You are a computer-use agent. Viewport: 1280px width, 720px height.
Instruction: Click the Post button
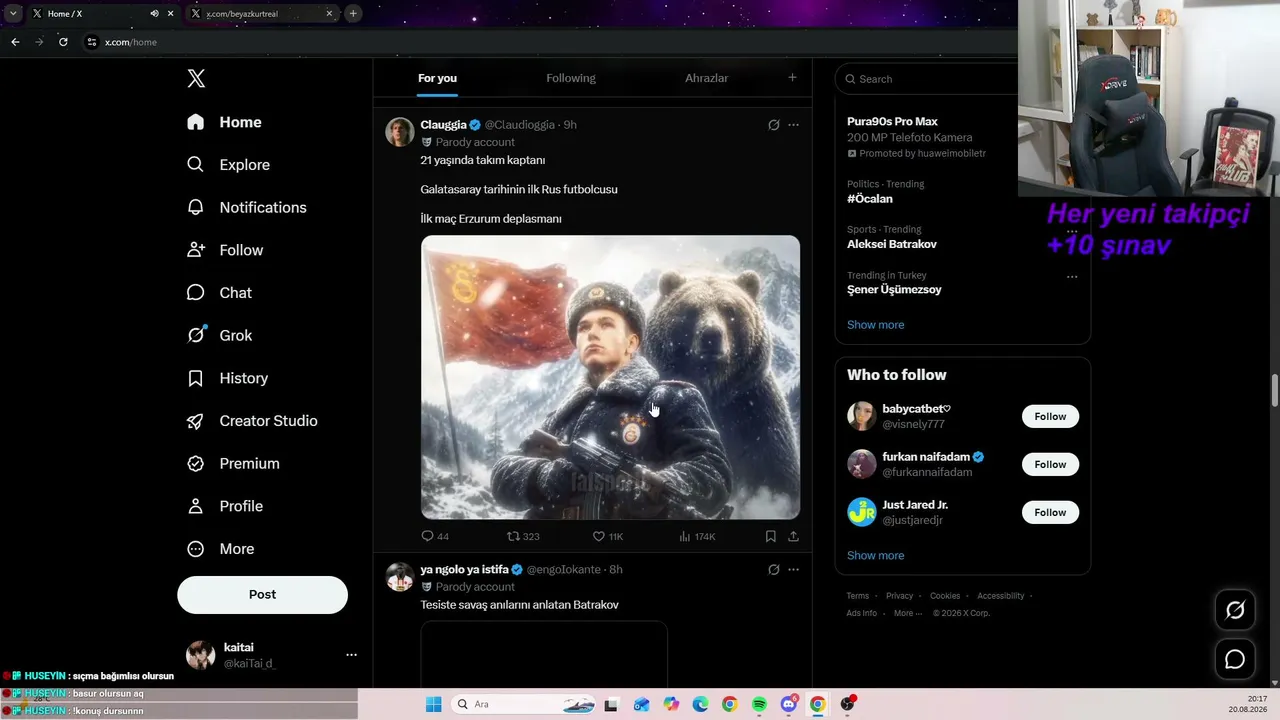coord(262,595)
